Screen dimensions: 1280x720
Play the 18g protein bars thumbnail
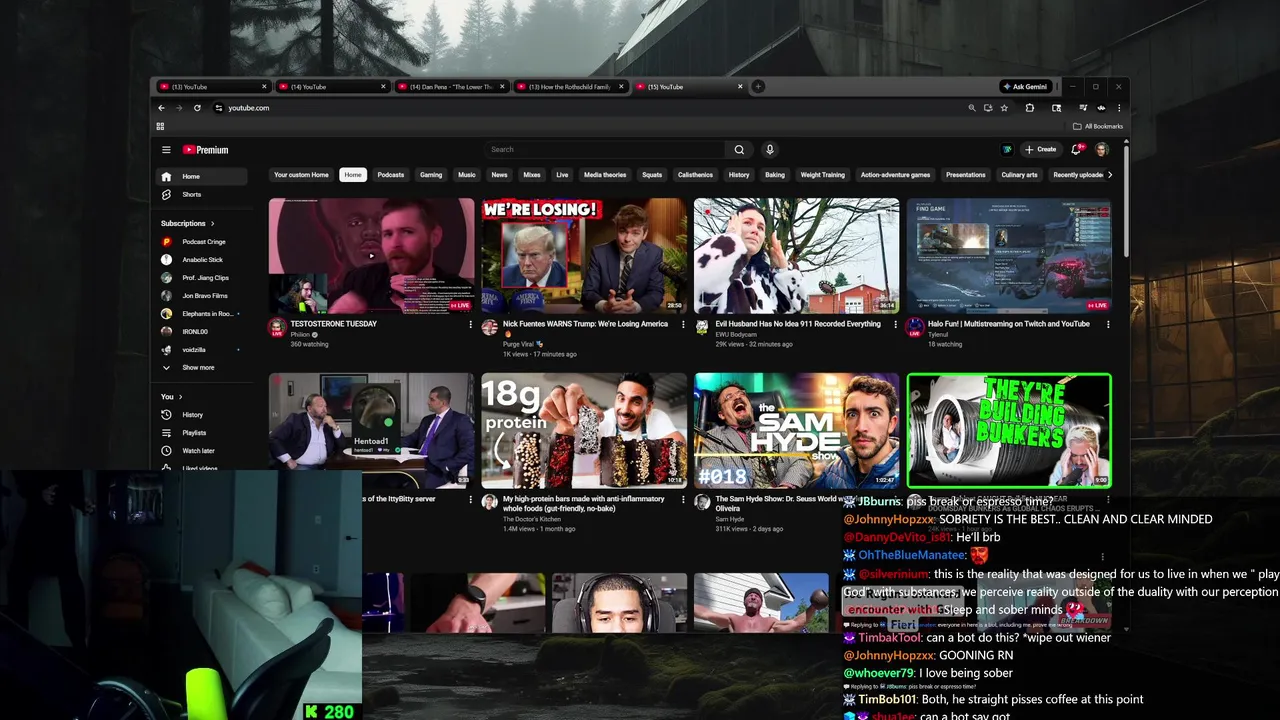pos(584,431)
